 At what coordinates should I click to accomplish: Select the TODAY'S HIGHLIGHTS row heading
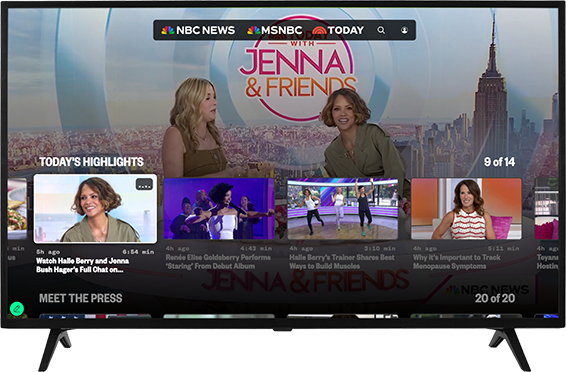tap(91, 162)
